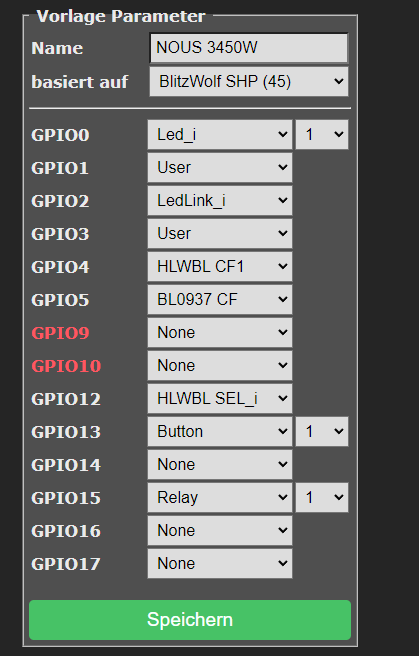
Task: Expand the GPIO10 None dropdown
Action: tap(220, 366)
